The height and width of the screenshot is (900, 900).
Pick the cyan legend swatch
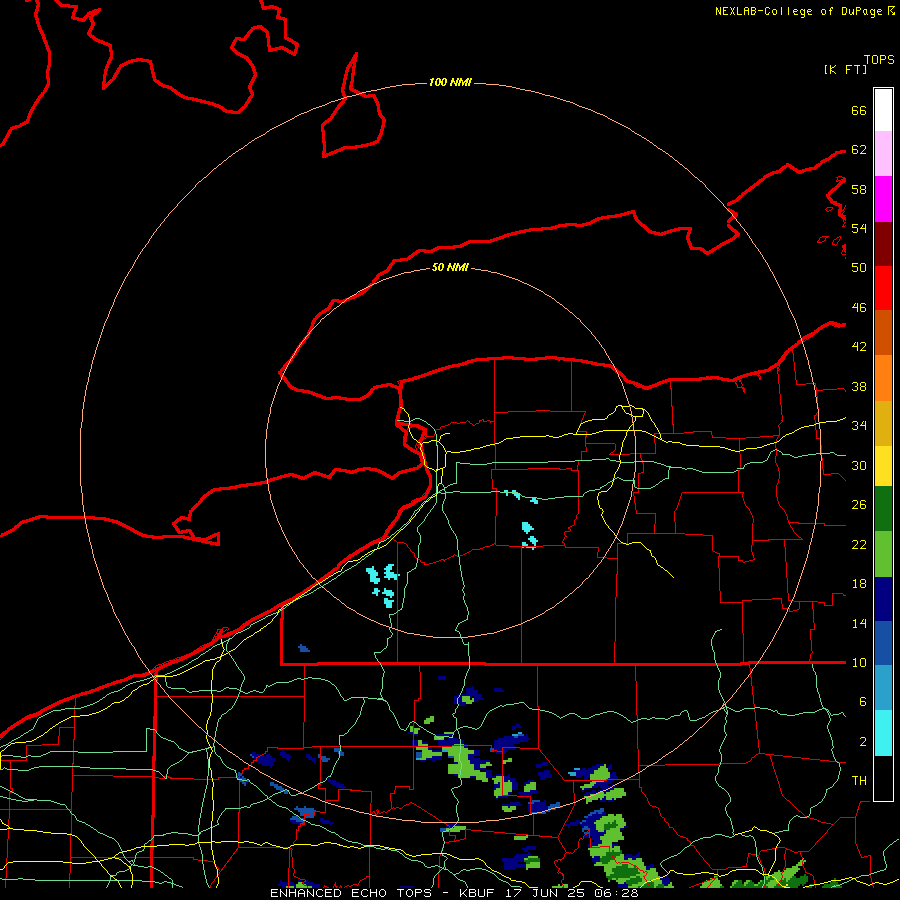pyautogui.click(x=883, y=733)
